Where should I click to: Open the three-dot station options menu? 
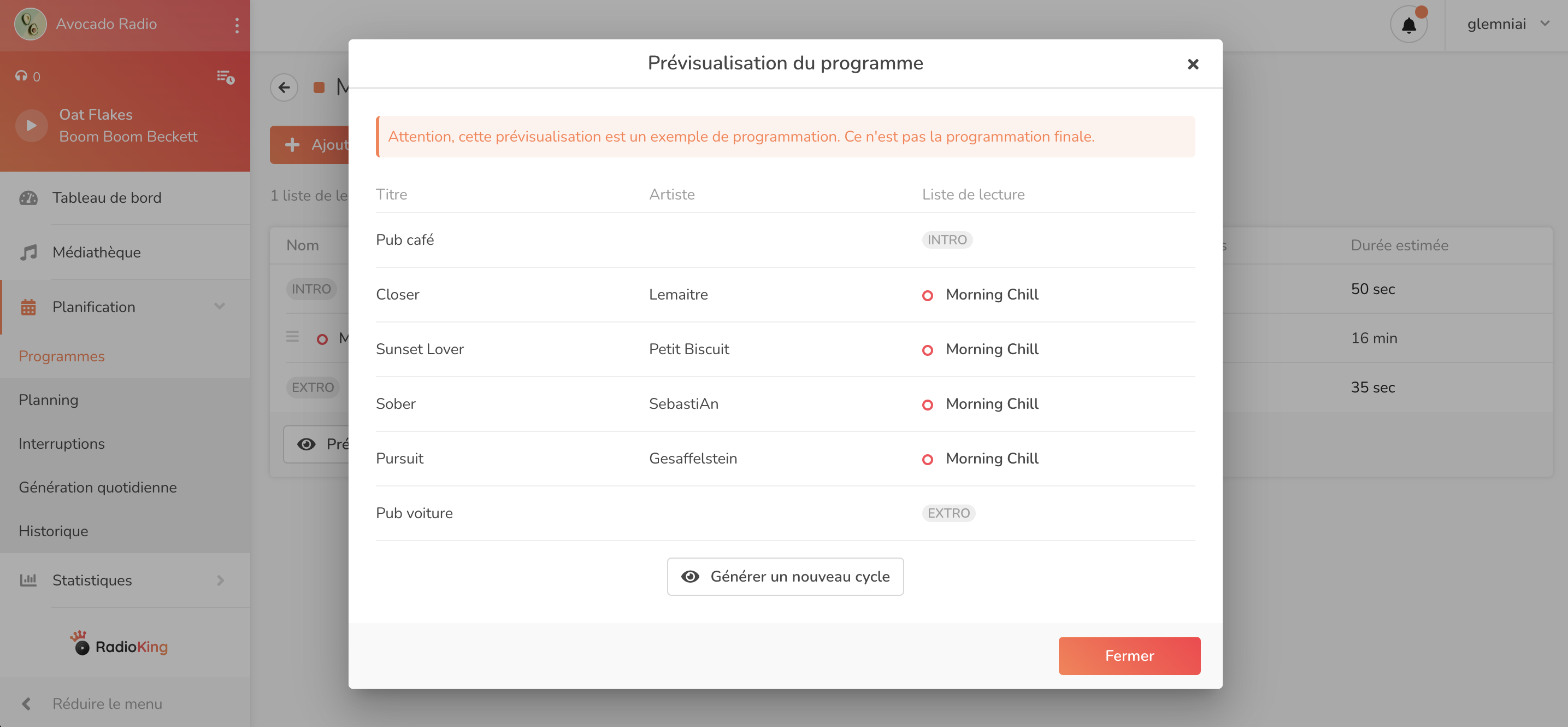click(x=237, y=25)
